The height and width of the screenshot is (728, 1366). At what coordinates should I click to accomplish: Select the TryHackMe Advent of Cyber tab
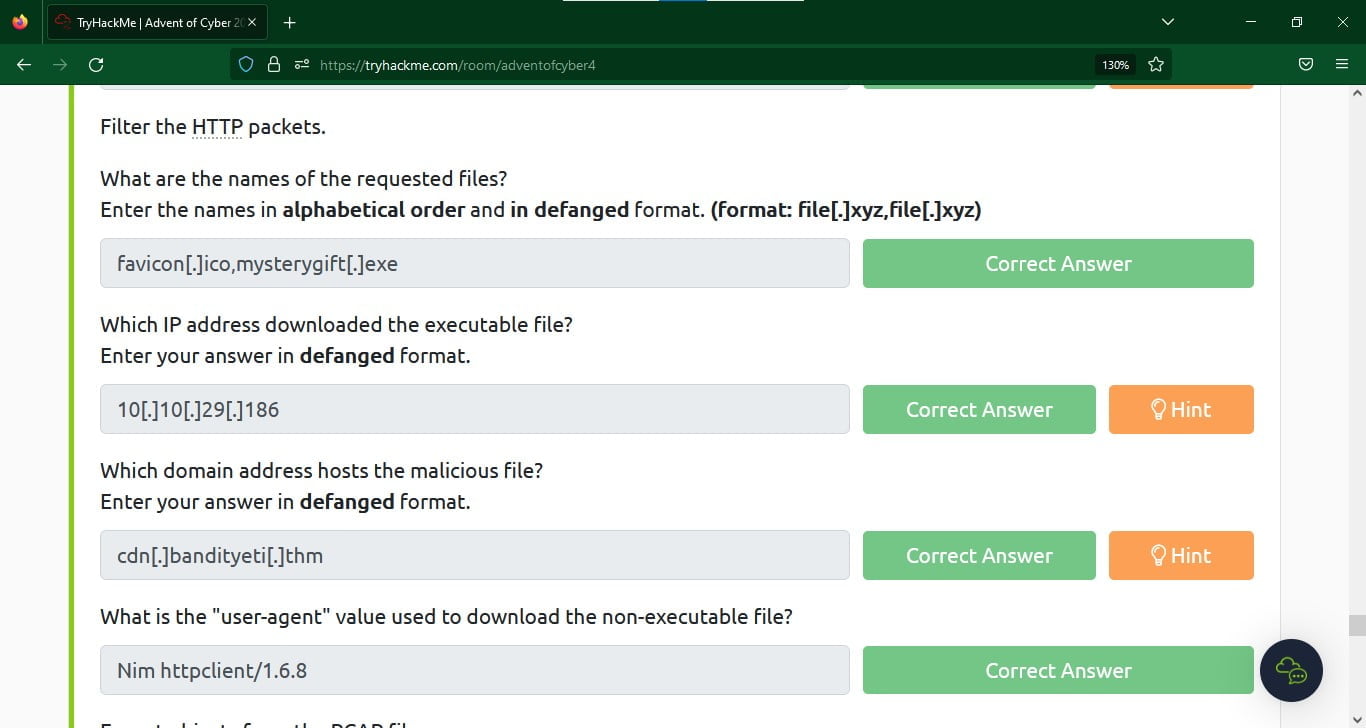pos(158,22)
